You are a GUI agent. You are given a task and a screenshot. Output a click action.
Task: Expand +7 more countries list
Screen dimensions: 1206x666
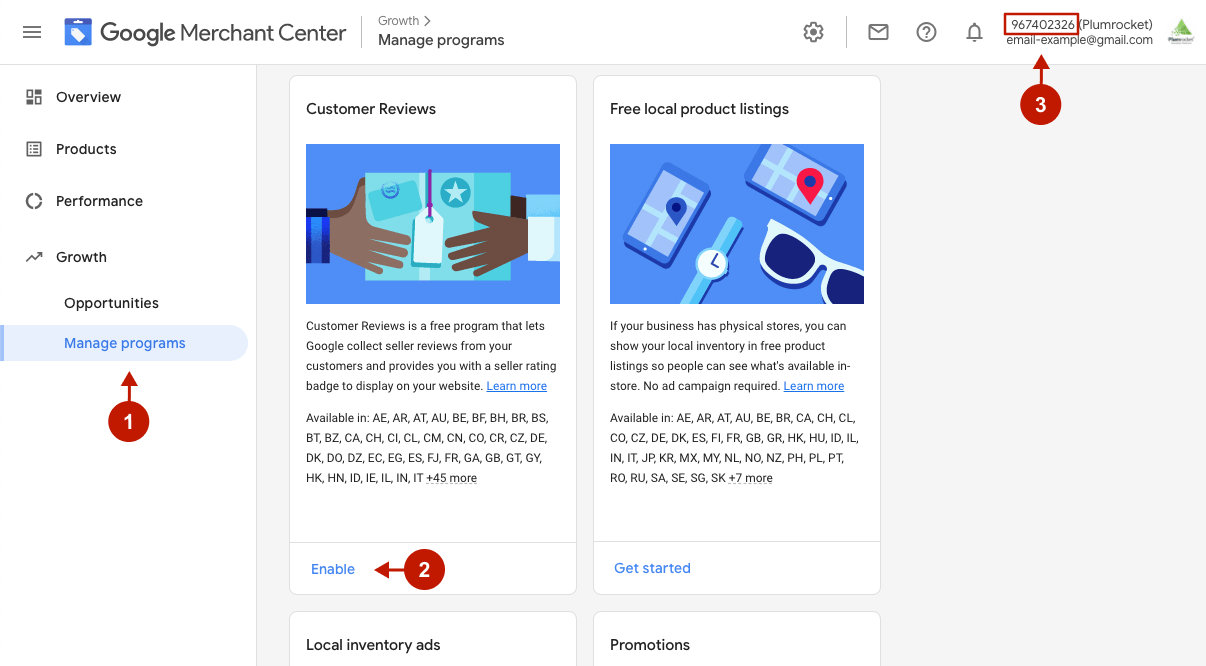pyautogui.click(x=750, y=478)
